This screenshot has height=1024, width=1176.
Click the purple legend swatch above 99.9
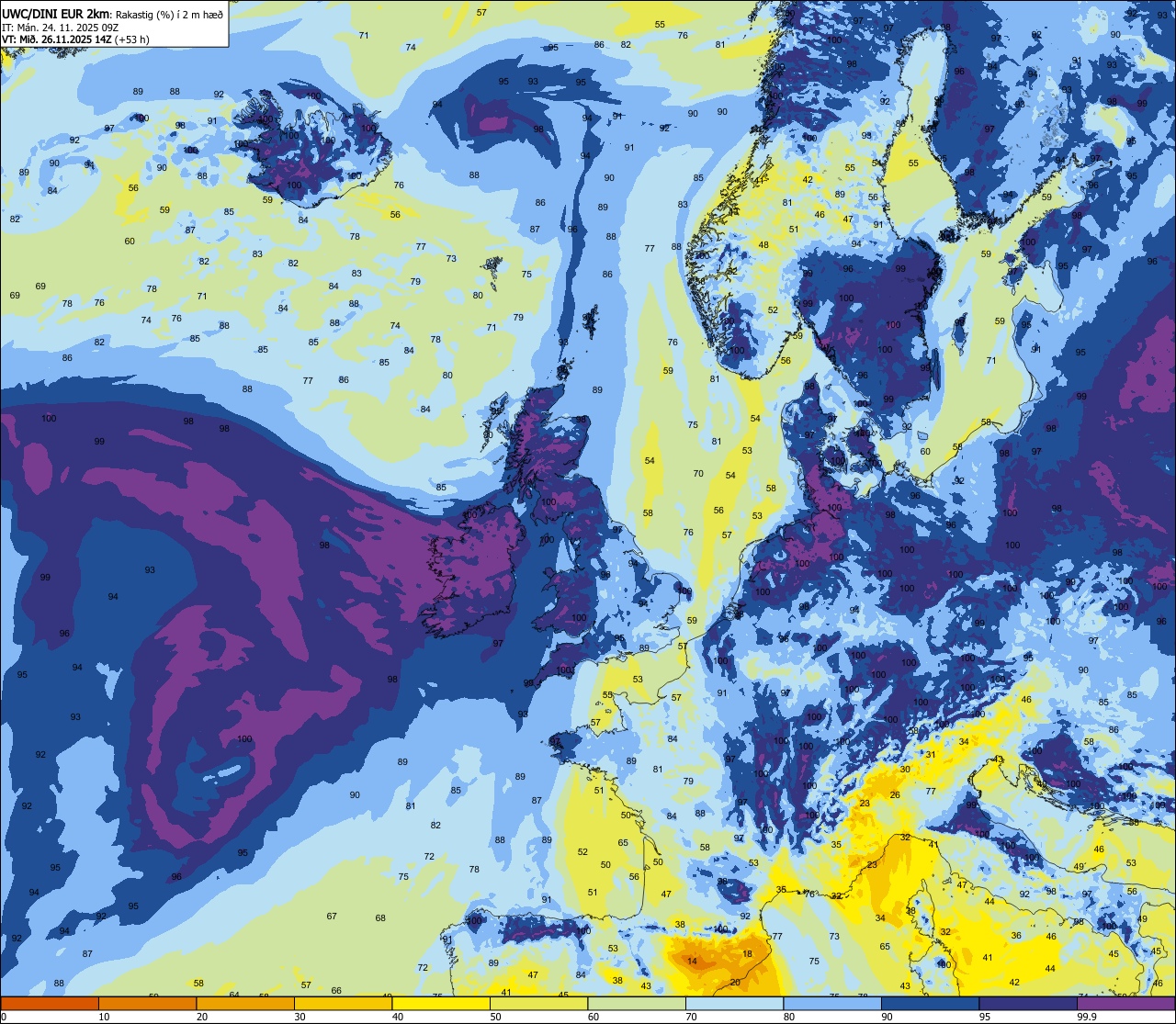(x=1125, y=1003)
